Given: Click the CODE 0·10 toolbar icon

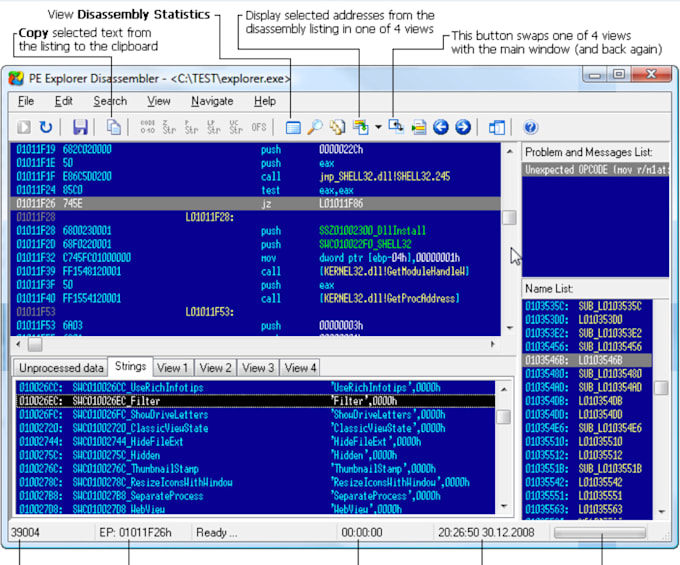Looking at the screenshot, I should coord(147,127).
